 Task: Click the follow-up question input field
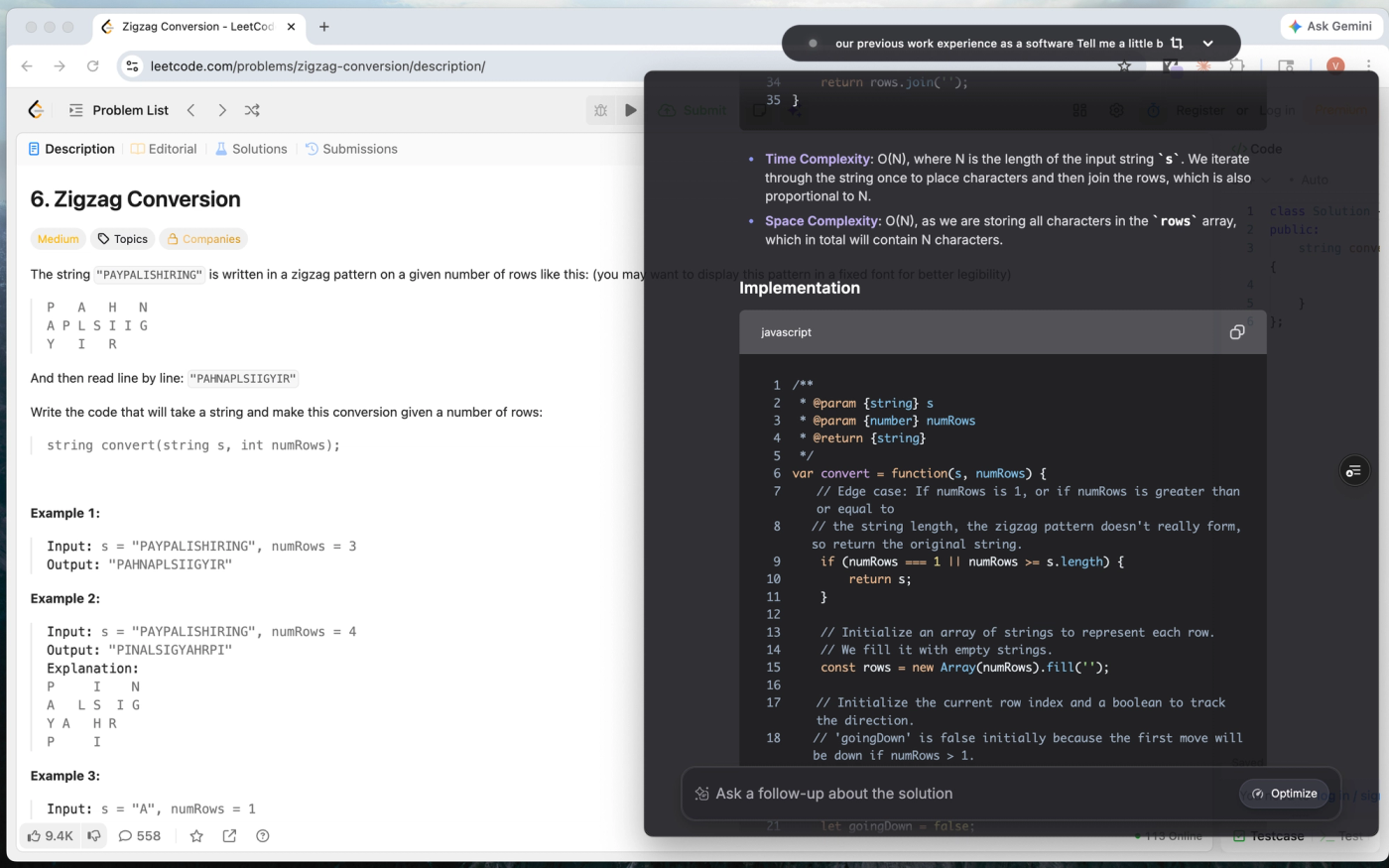[962, 794]
